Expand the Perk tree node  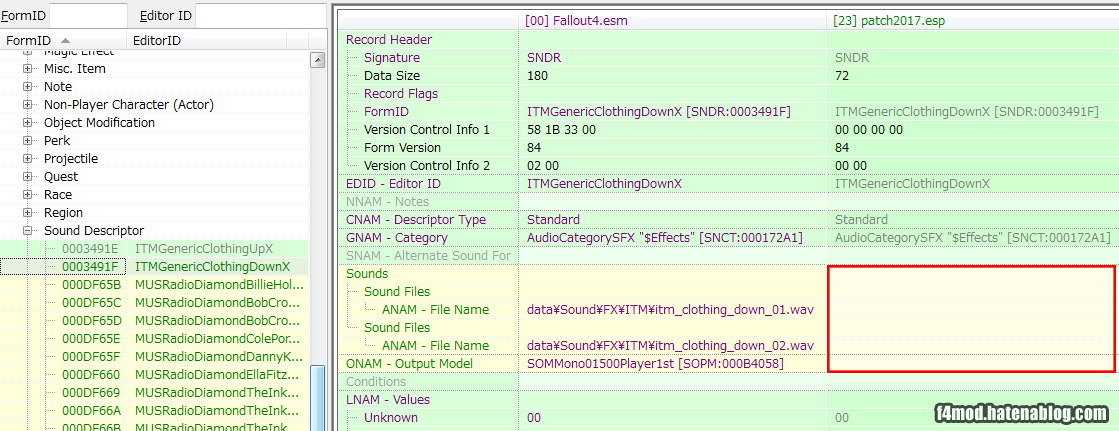[28, 141]
